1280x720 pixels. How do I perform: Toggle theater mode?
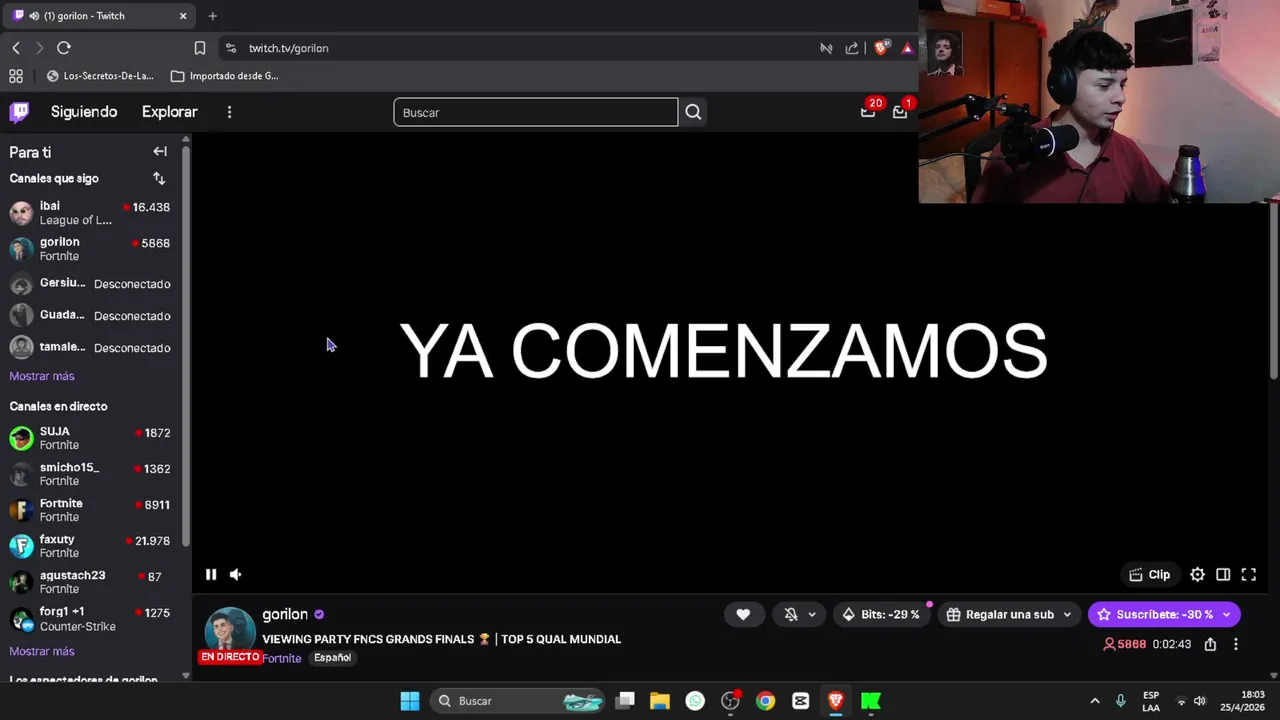point(1223,574)
